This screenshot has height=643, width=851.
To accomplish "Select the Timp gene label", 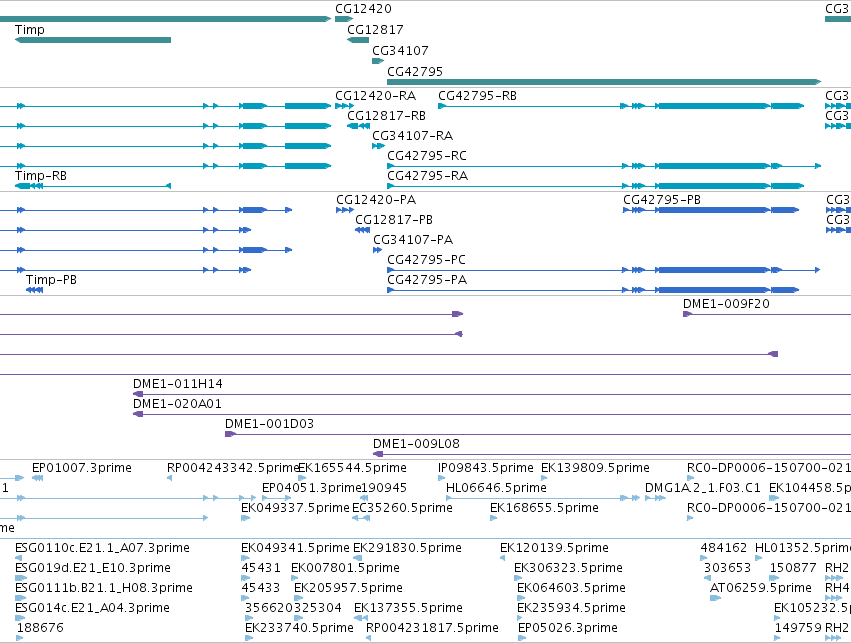I will [x=29, y=30].
